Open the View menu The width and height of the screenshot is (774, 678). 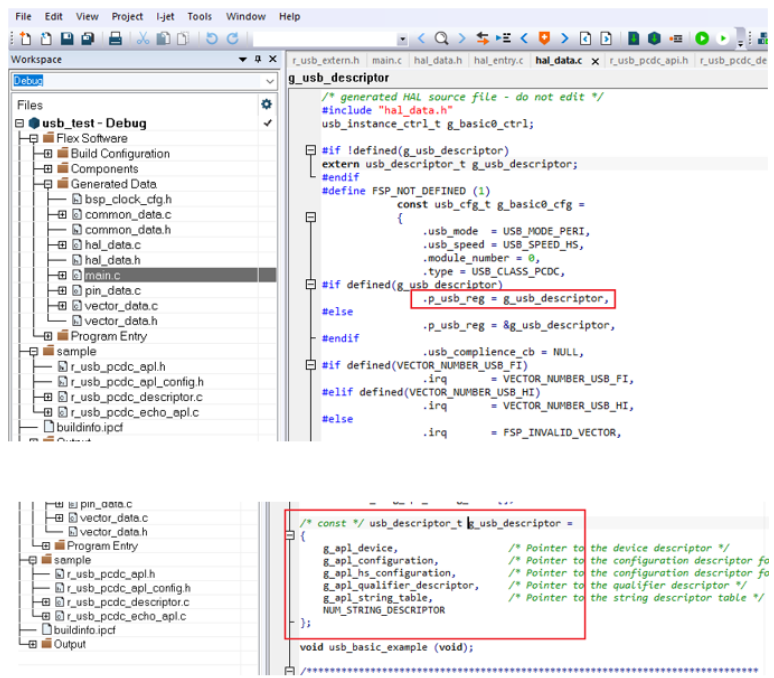pyautogui.click(x=87, y=16)
